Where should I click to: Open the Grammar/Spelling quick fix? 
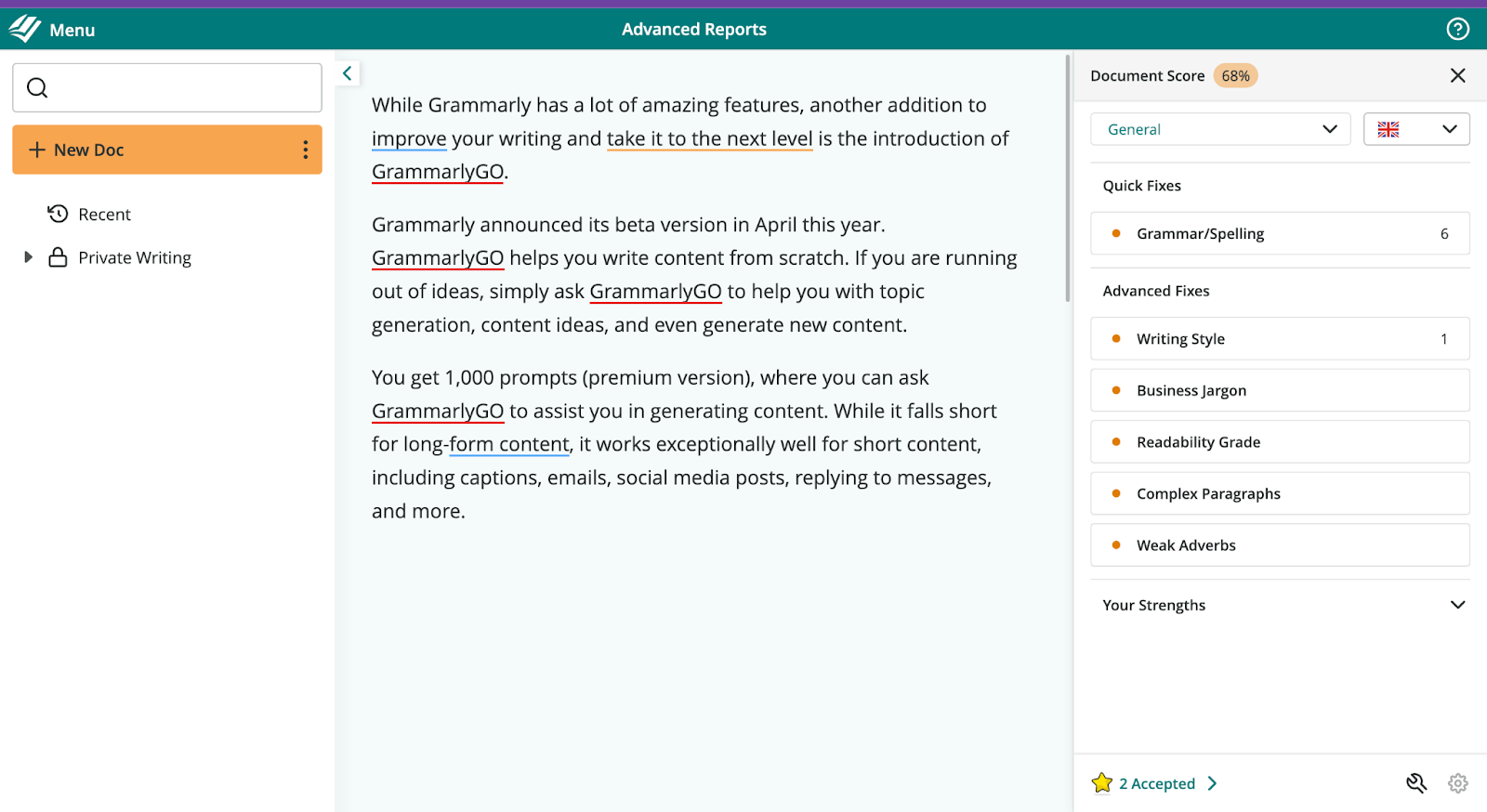[1280, 233]
